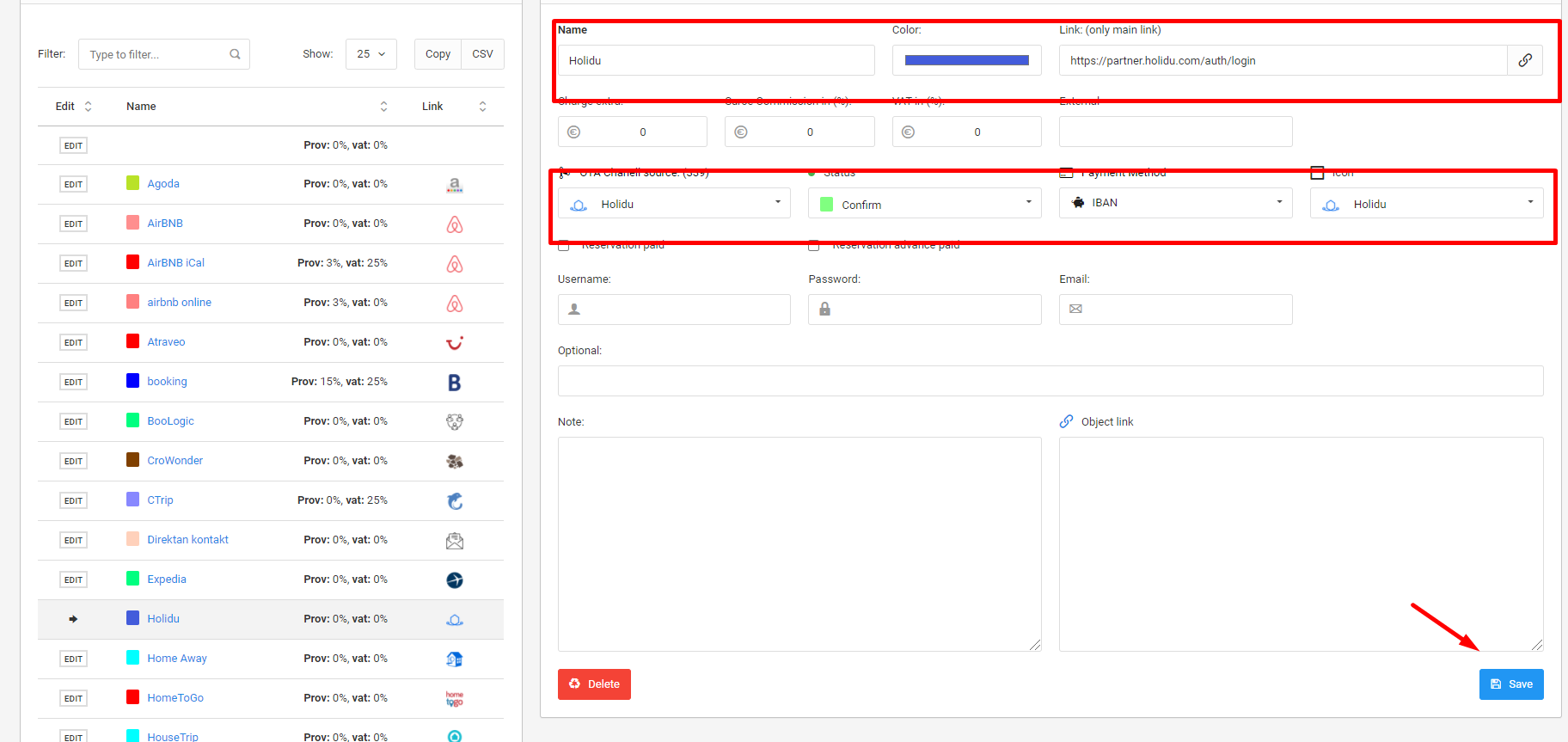Open the Icon Holidu dropdown
This screenshot has height=742, width=1568.
(x=1426, y=204)
